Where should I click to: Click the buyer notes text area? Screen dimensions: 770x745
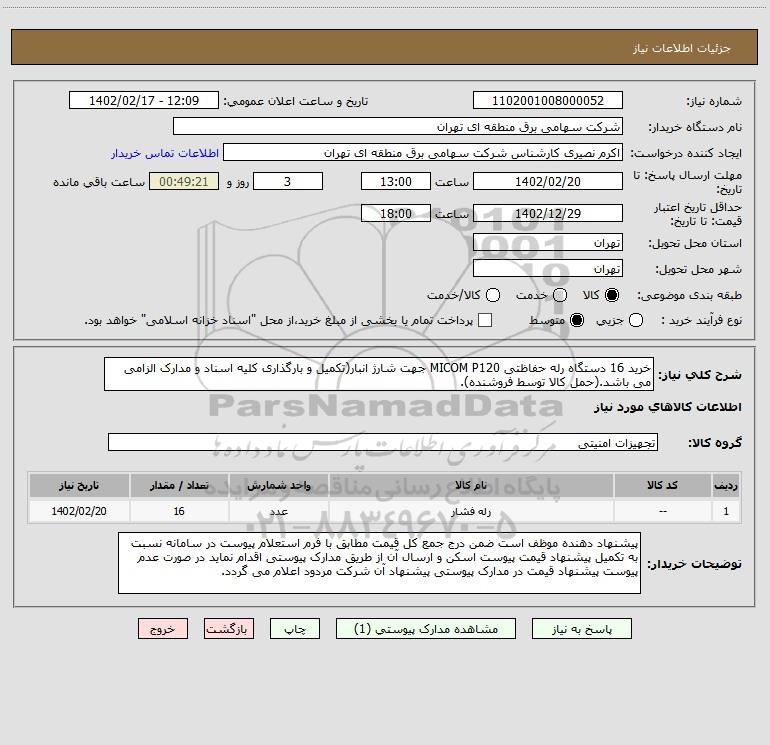(x=379, y=563)
